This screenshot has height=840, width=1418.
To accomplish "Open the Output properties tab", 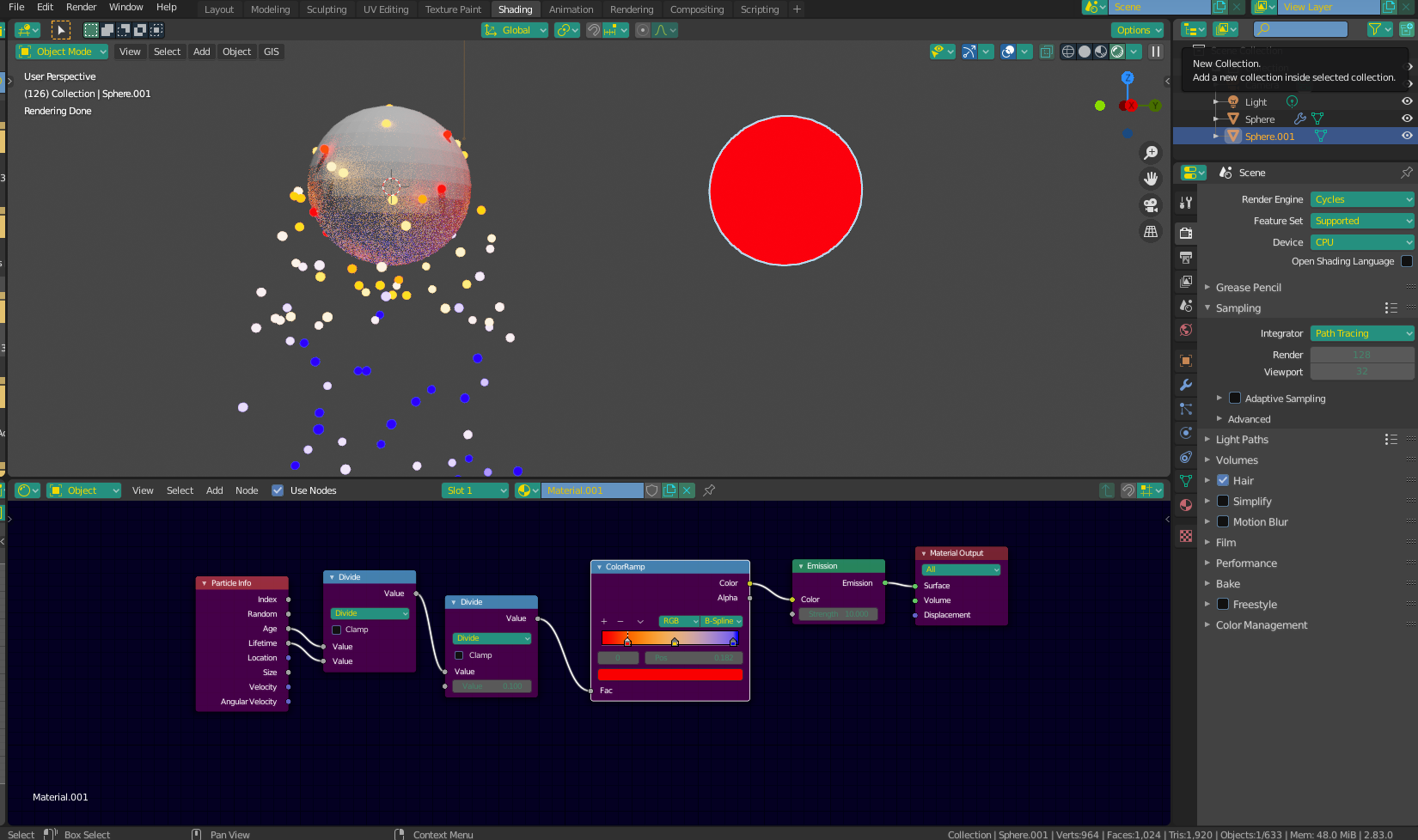I will (1186, 257).
